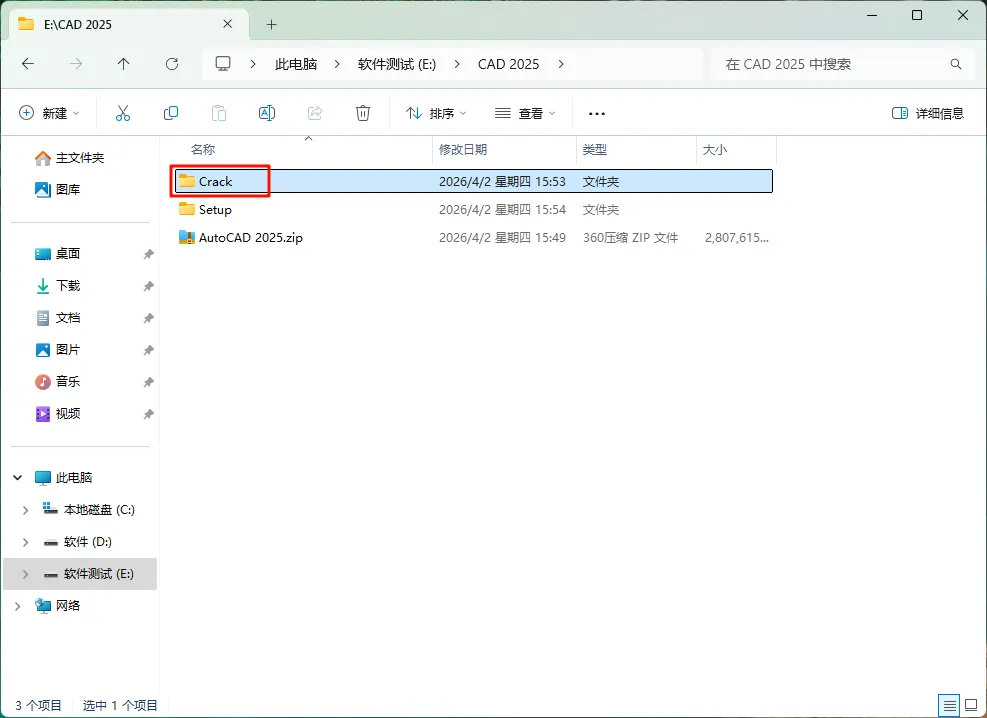
Task: Sort by 类型 column header
Action: tap(594, 149)
